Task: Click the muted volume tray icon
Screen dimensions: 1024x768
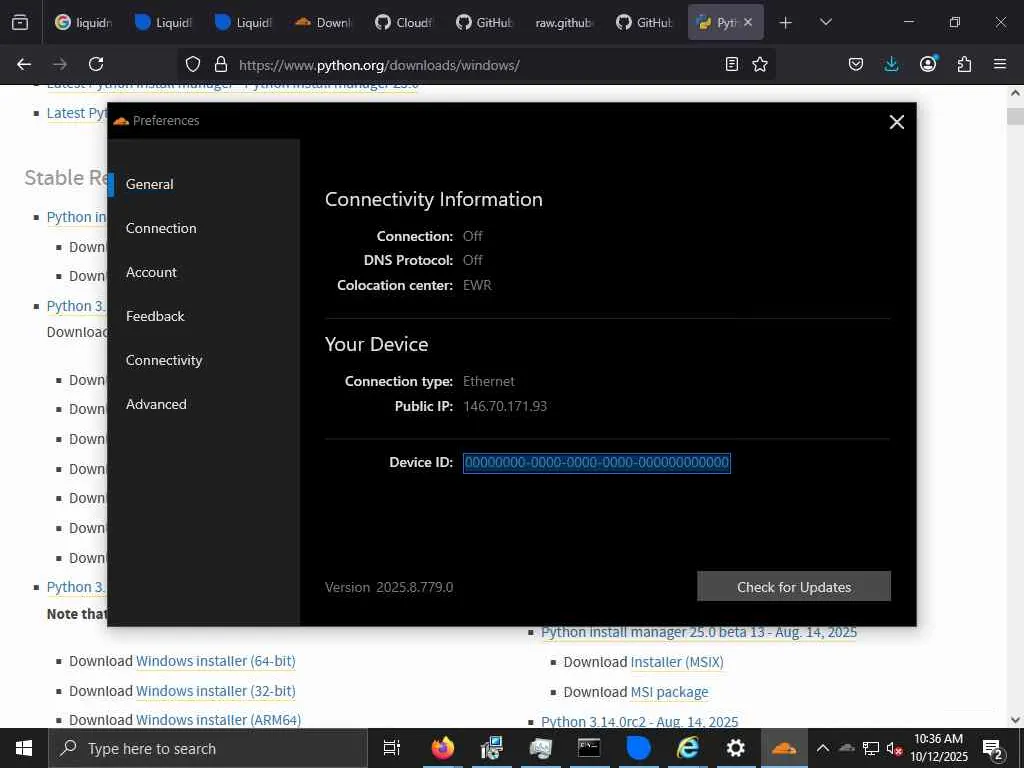Action: [x=894, y=748]
